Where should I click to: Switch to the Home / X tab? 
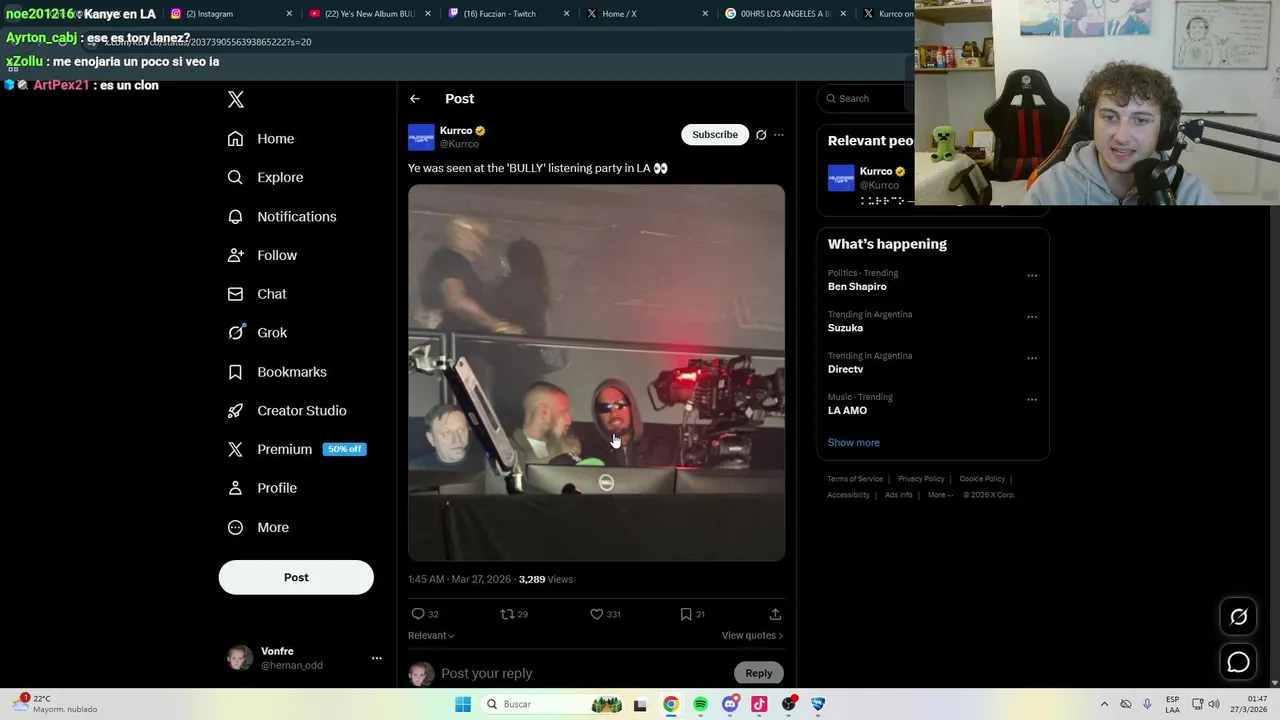(x=645, y=14)
